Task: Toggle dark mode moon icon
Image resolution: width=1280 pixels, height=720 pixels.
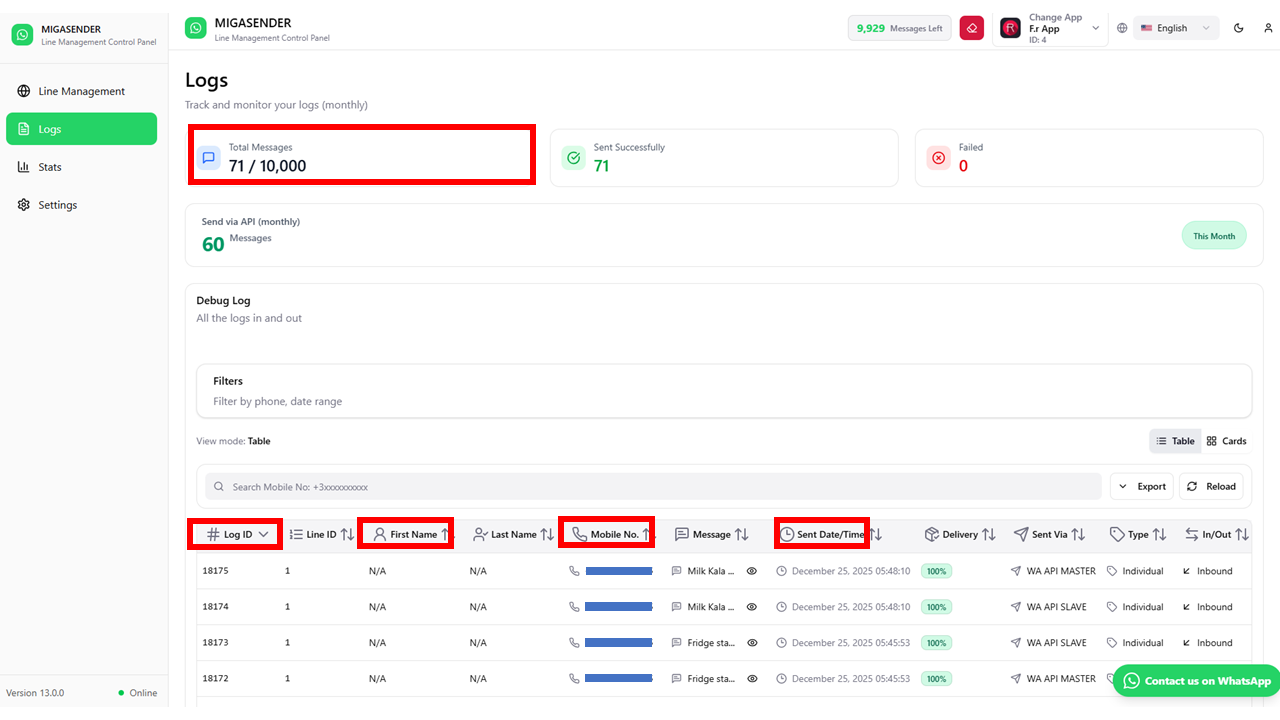Action: tap(1239, 28)
